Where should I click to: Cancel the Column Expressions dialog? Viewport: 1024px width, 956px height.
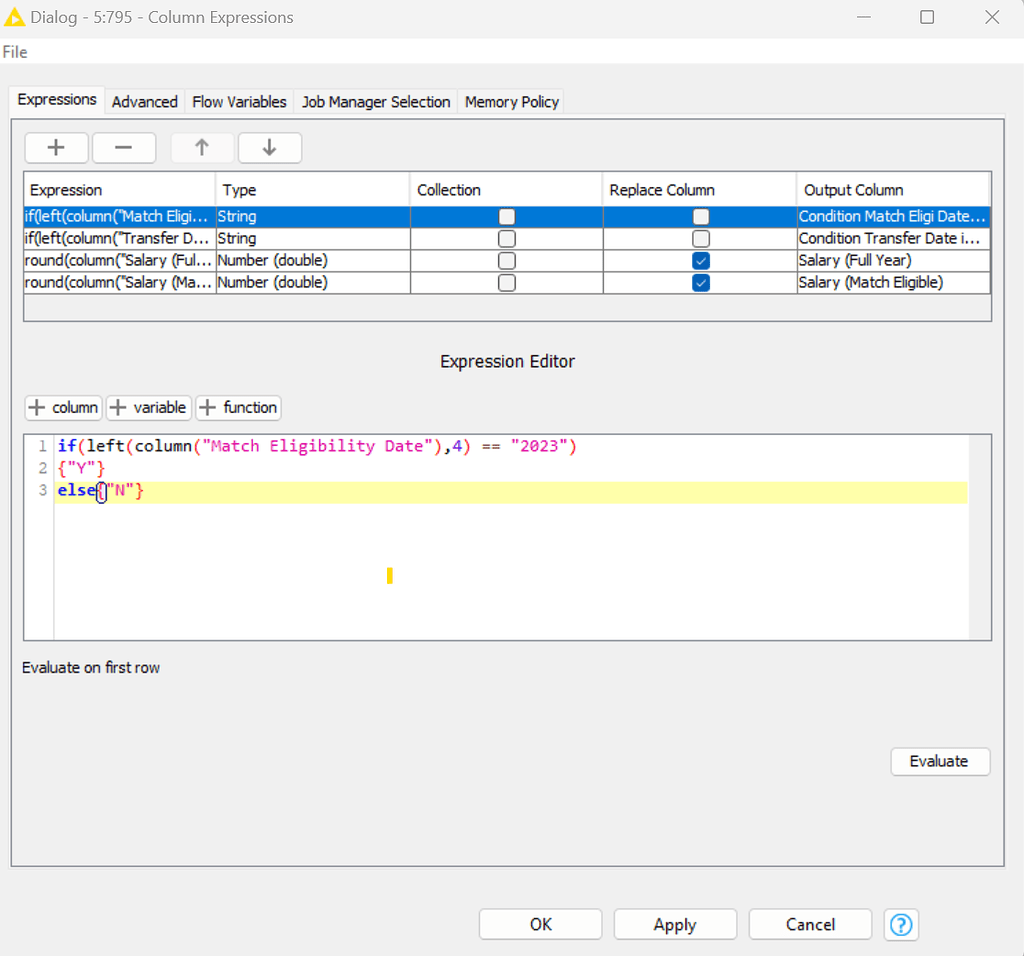point(810,924)
